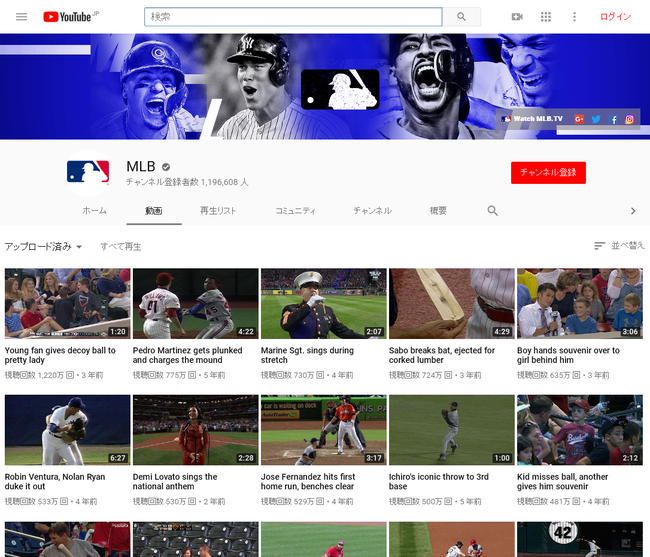Click title 'Boy hands souvenir over to girl behind him'

(x=568, y=355)
